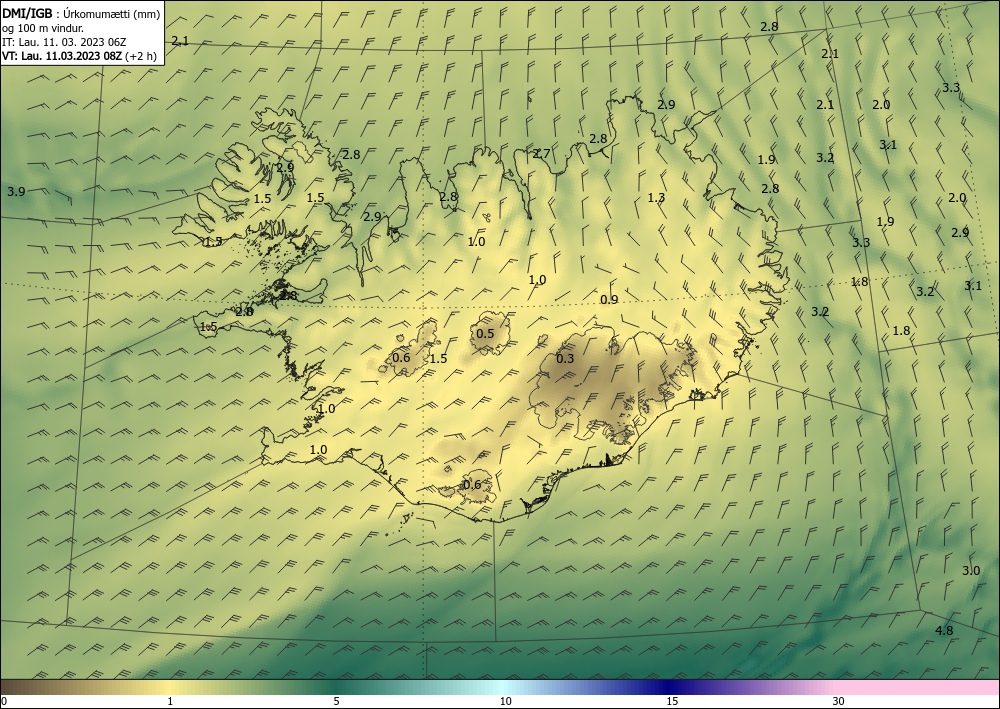Click the 0.5 value on the central glacier
This screenshot has width=1000, height=709.
coord(485,333)
